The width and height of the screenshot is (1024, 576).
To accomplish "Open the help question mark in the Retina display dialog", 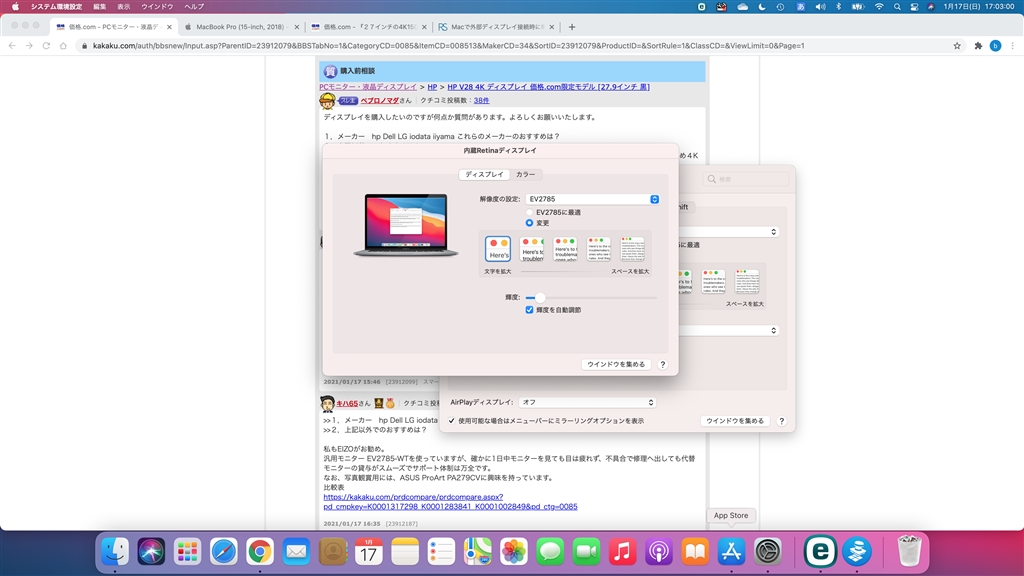I will [x=663, y=365].
